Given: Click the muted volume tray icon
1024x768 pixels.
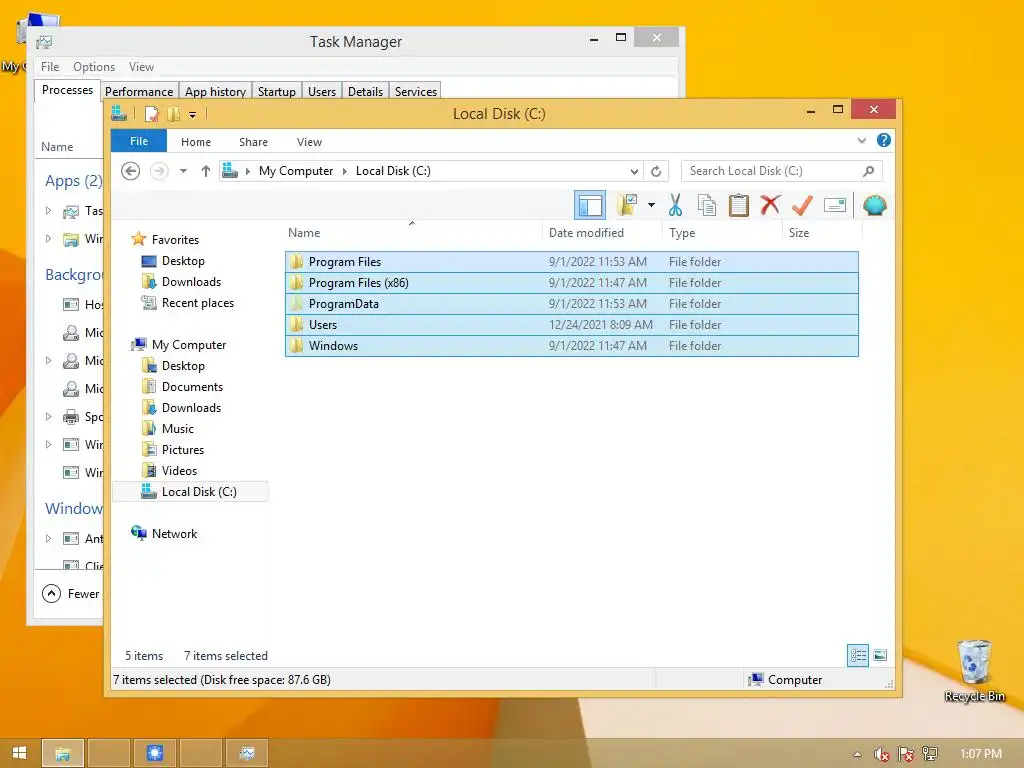Looking at the screenshot, I should tap(881, 754).
